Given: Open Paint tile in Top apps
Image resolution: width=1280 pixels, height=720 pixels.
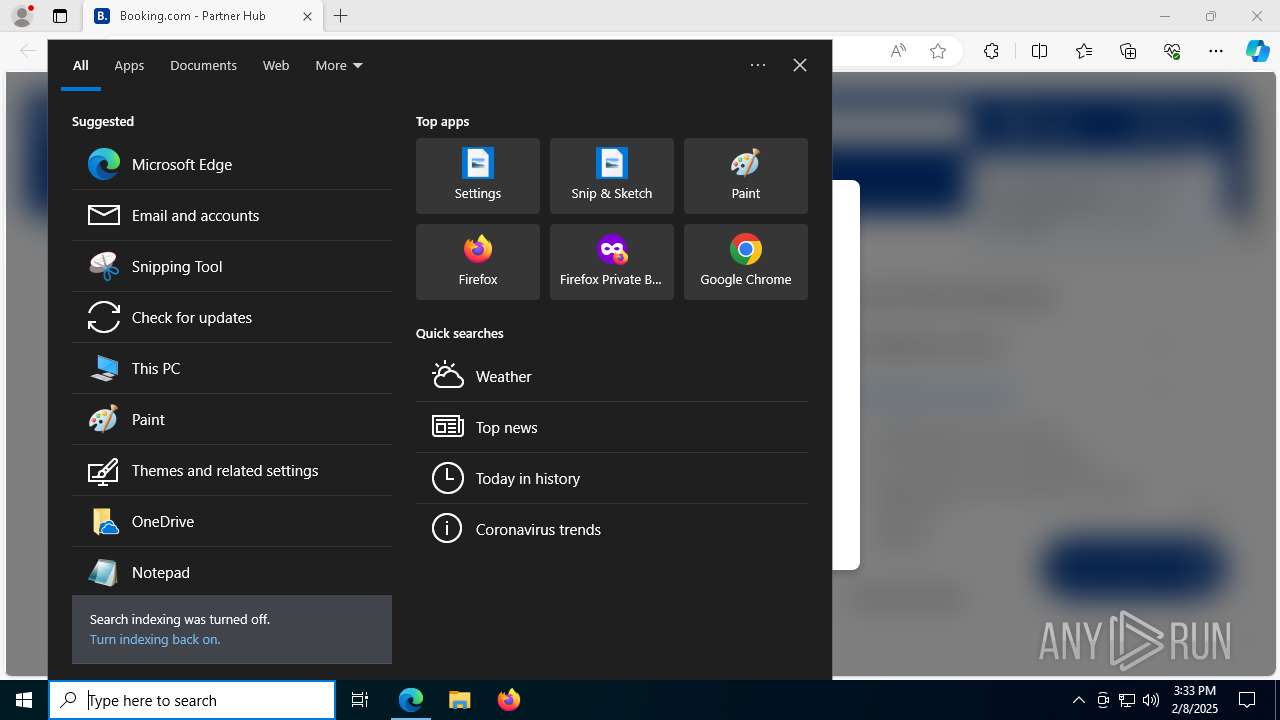Looking at the screenshot, I should tap(746, 176).
